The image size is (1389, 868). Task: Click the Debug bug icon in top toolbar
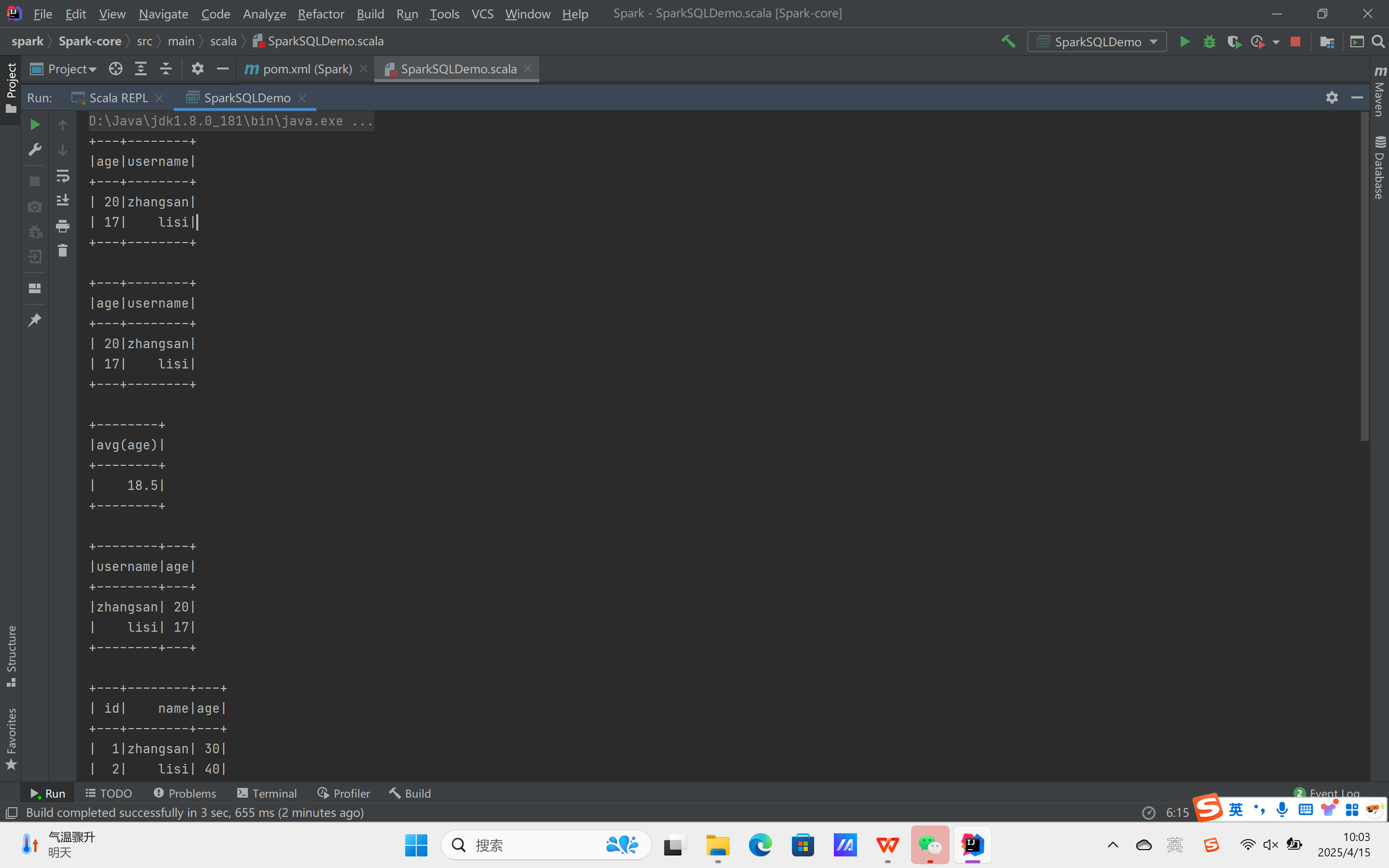(x=1210, y=42)
